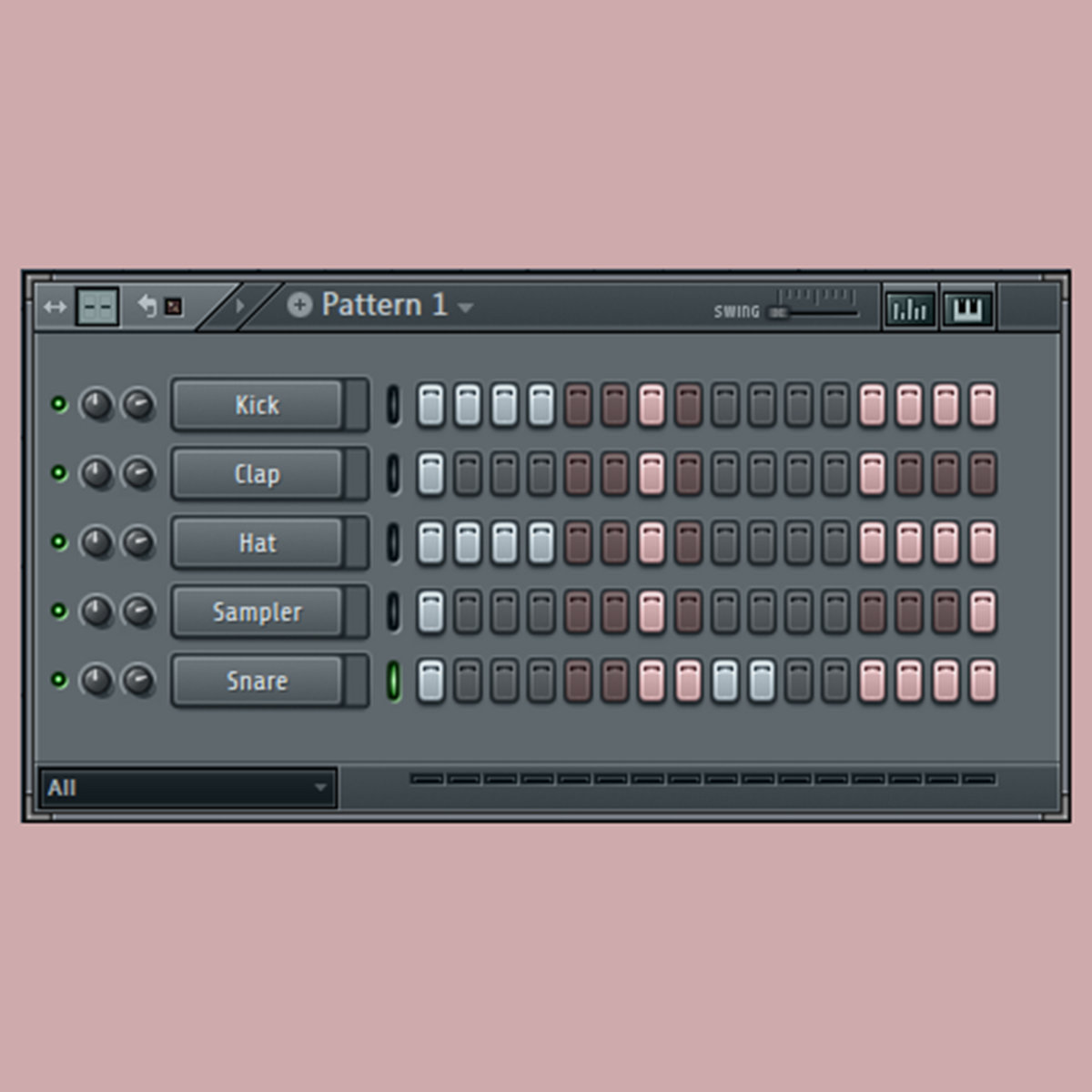Toggle the step-edit mode dashes button

tap(96, 308)
